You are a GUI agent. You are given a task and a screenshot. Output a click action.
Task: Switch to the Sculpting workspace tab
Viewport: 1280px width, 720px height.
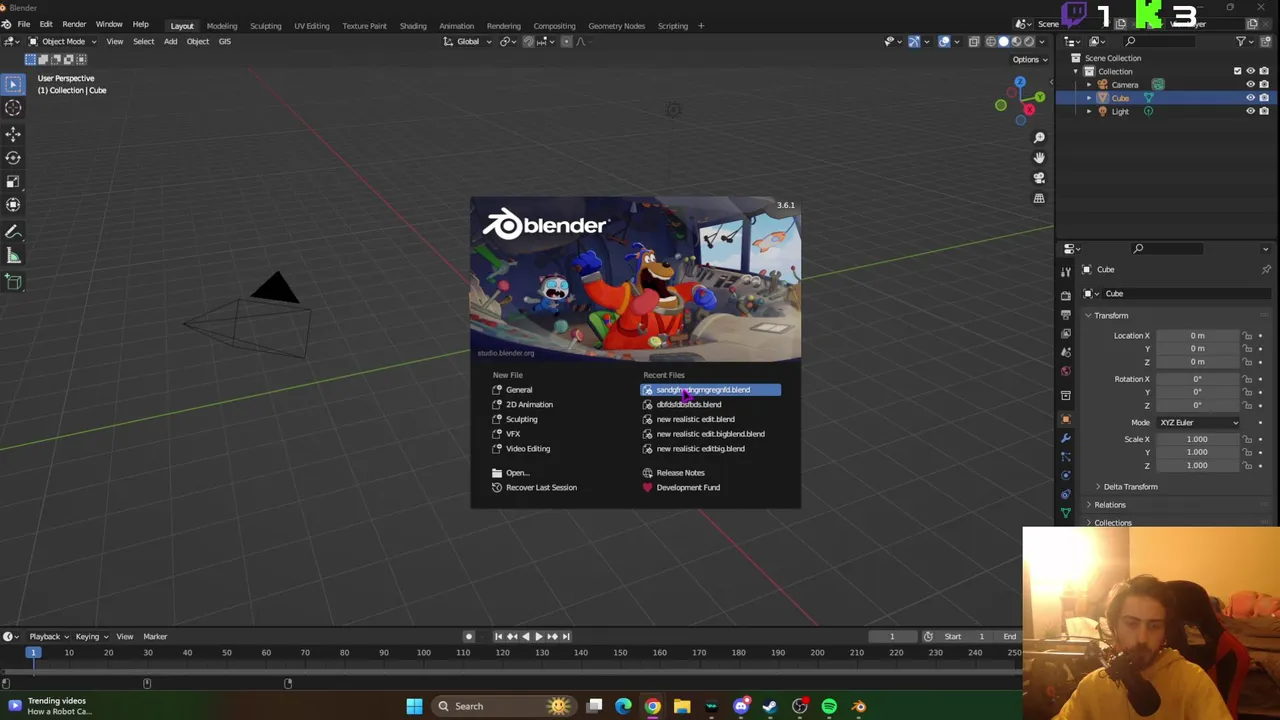pos(265,26)
